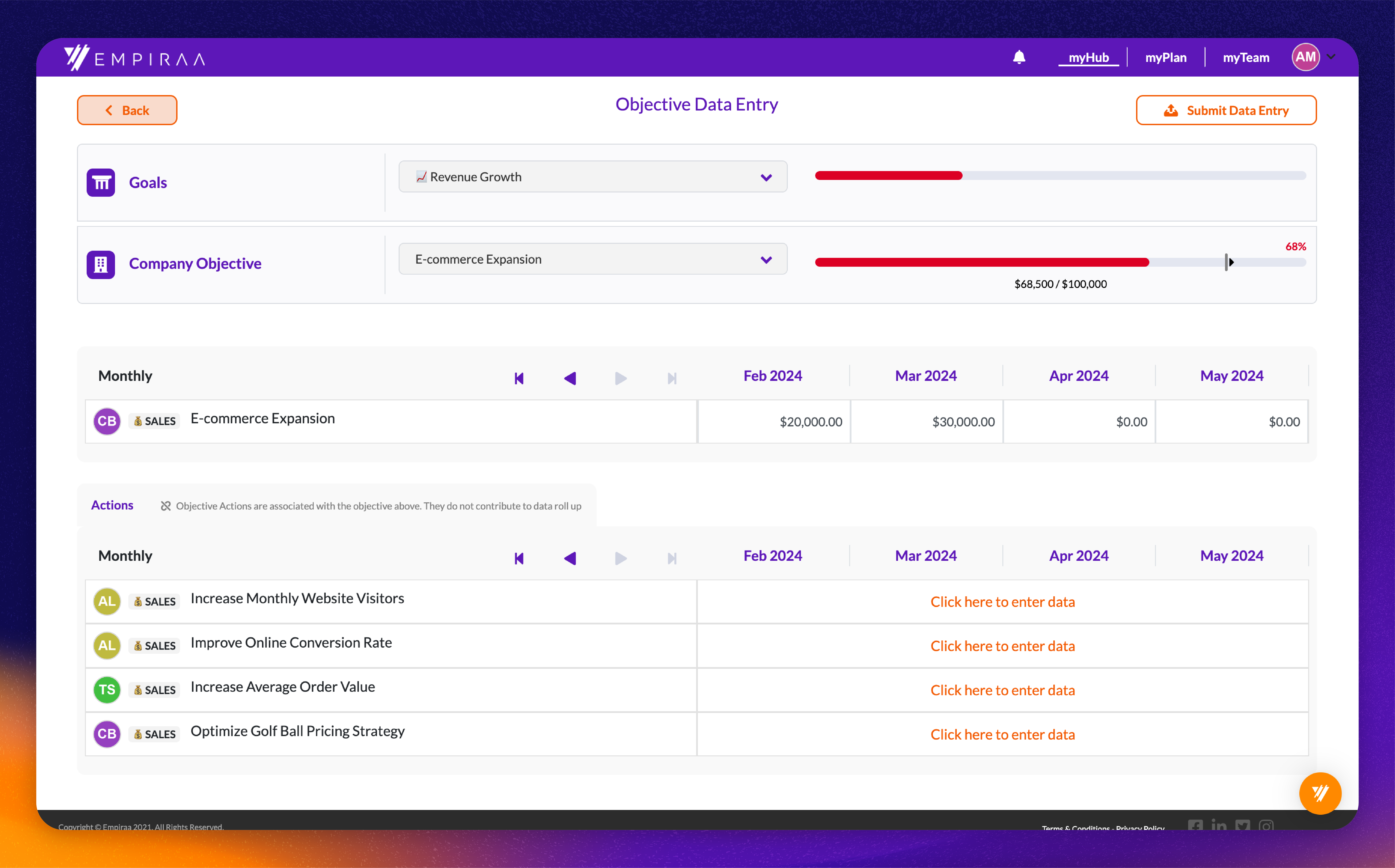This screenshot has height=868, width=1395.
Task: Click SALES tag on Increase Monthly Website Visitors
Action: 155,602
